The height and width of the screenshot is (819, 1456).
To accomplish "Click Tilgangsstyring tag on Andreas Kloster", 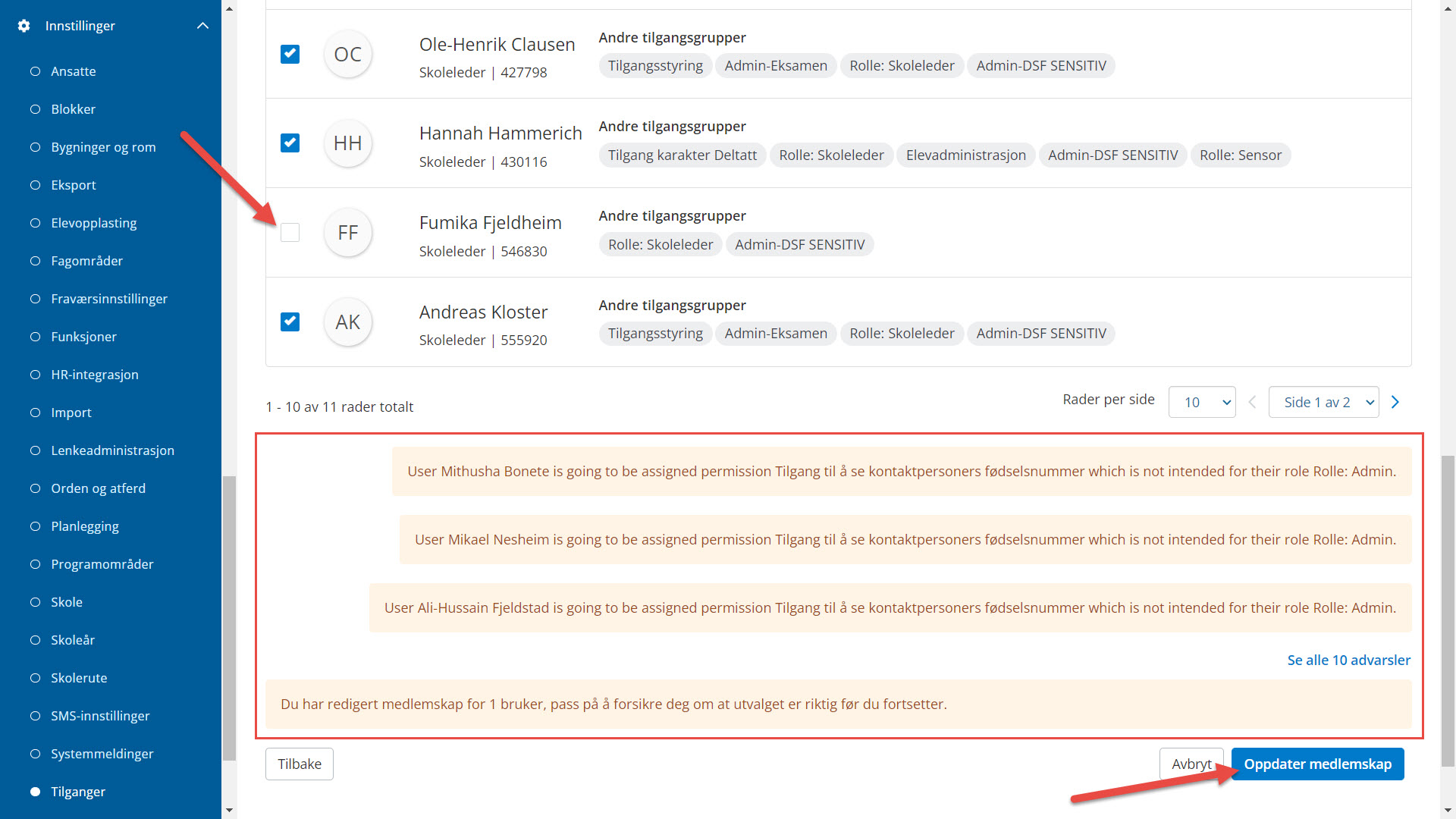I will point(655,333).
